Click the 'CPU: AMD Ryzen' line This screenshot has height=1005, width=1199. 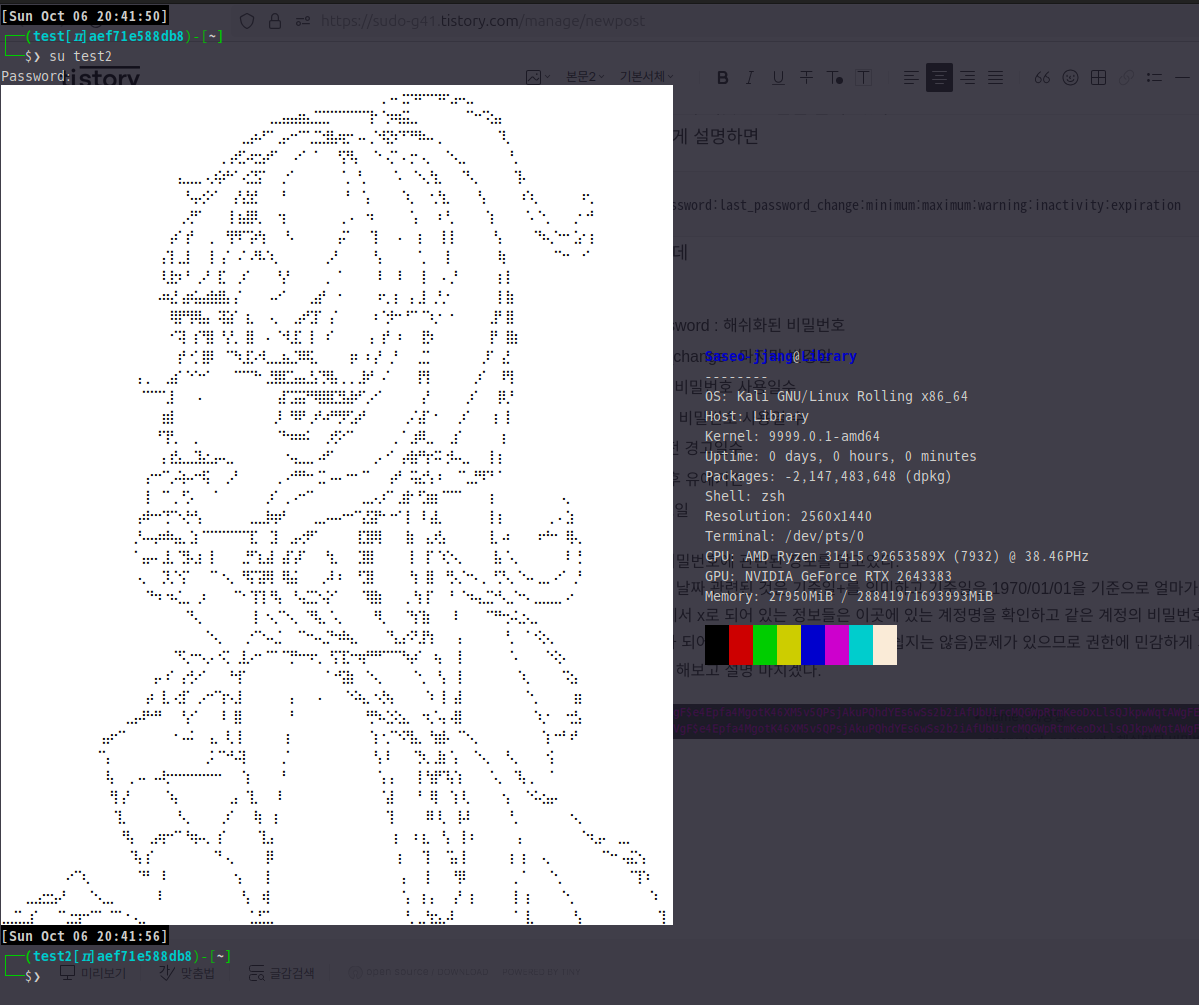click(896, 556)
